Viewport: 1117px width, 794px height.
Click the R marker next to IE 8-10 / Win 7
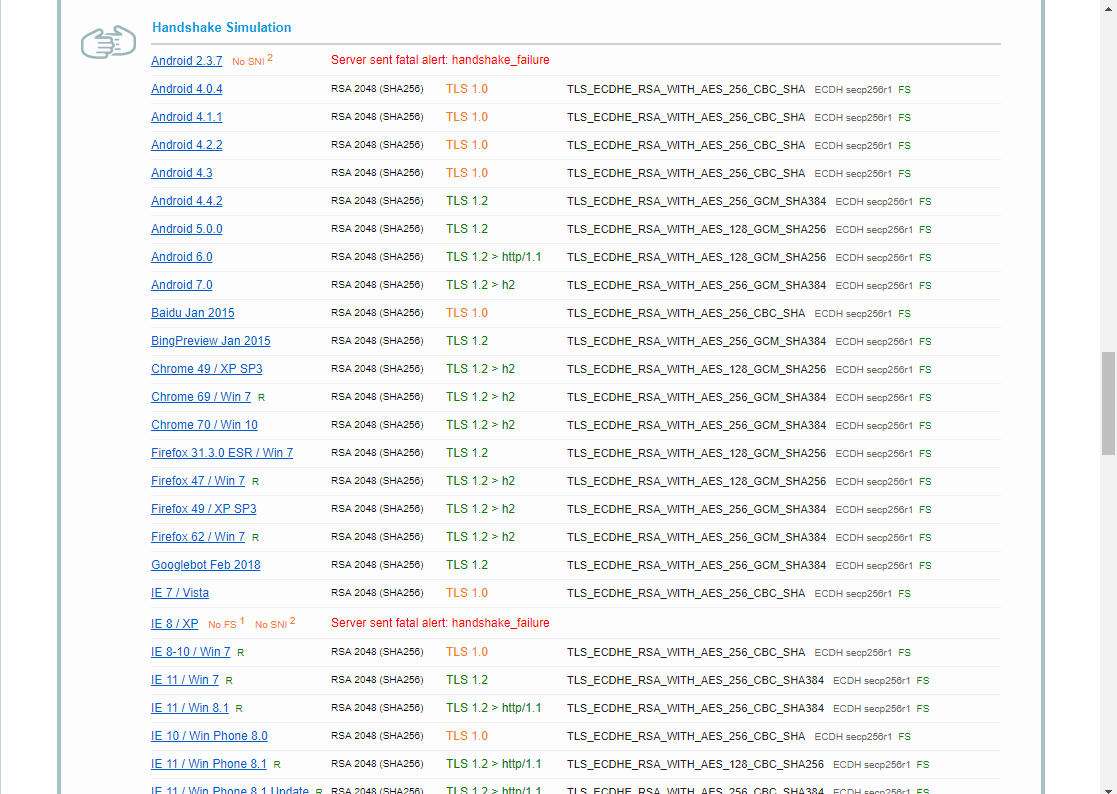tap(241, 653)
